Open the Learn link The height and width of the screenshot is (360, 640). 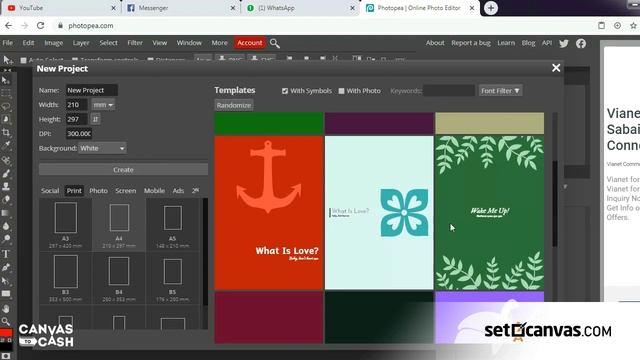click(506, 43)
